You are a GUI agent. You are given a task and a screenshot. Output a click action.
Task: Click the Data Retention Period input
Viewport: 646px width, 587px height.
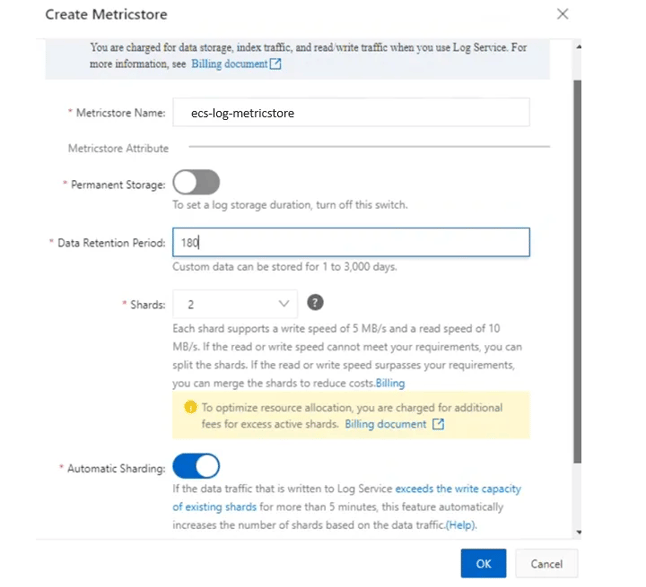[x=351, y=242]
